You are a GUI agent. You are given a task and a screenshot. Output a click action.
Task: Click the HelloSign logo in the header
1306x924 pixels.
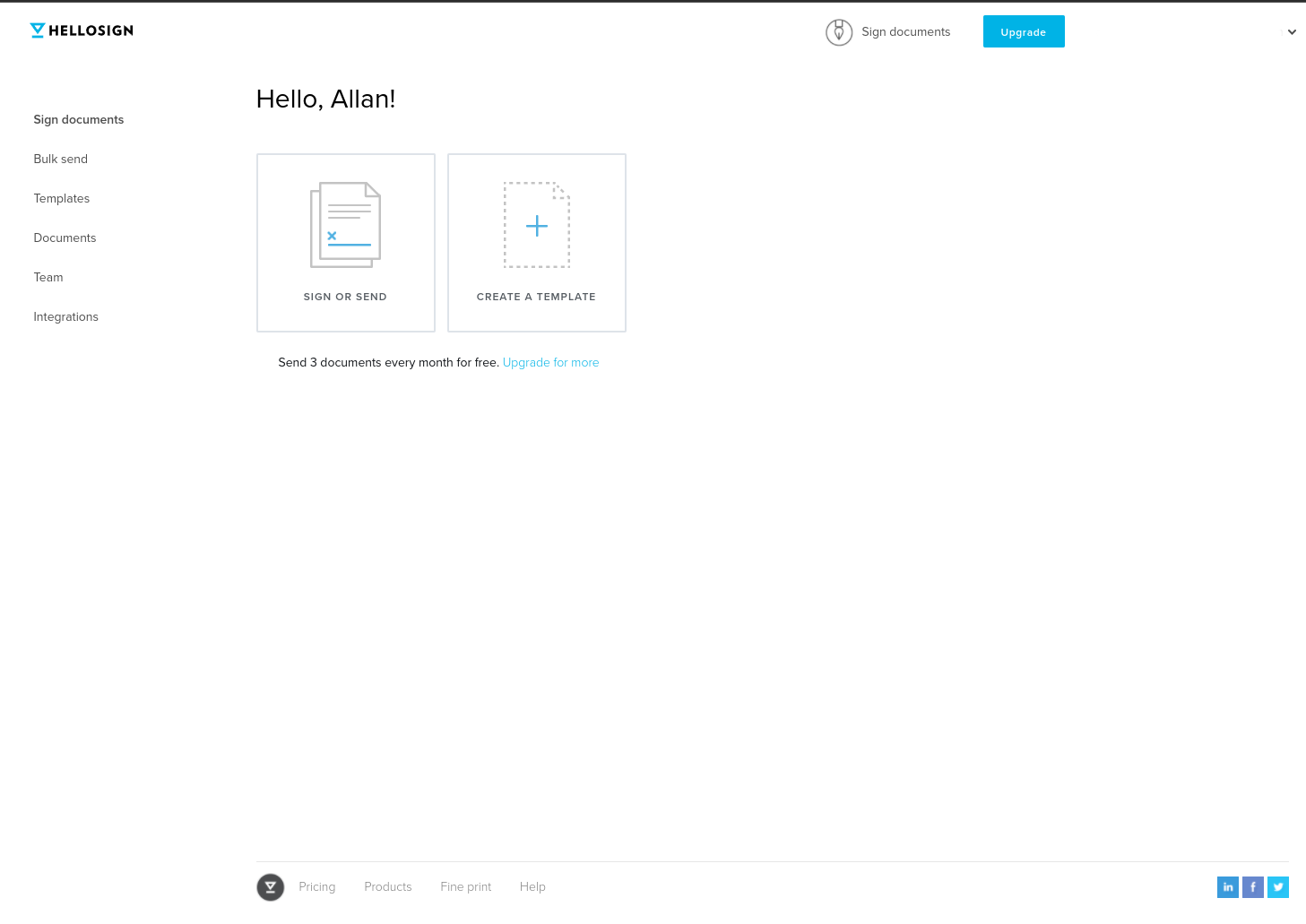(82, 30)
